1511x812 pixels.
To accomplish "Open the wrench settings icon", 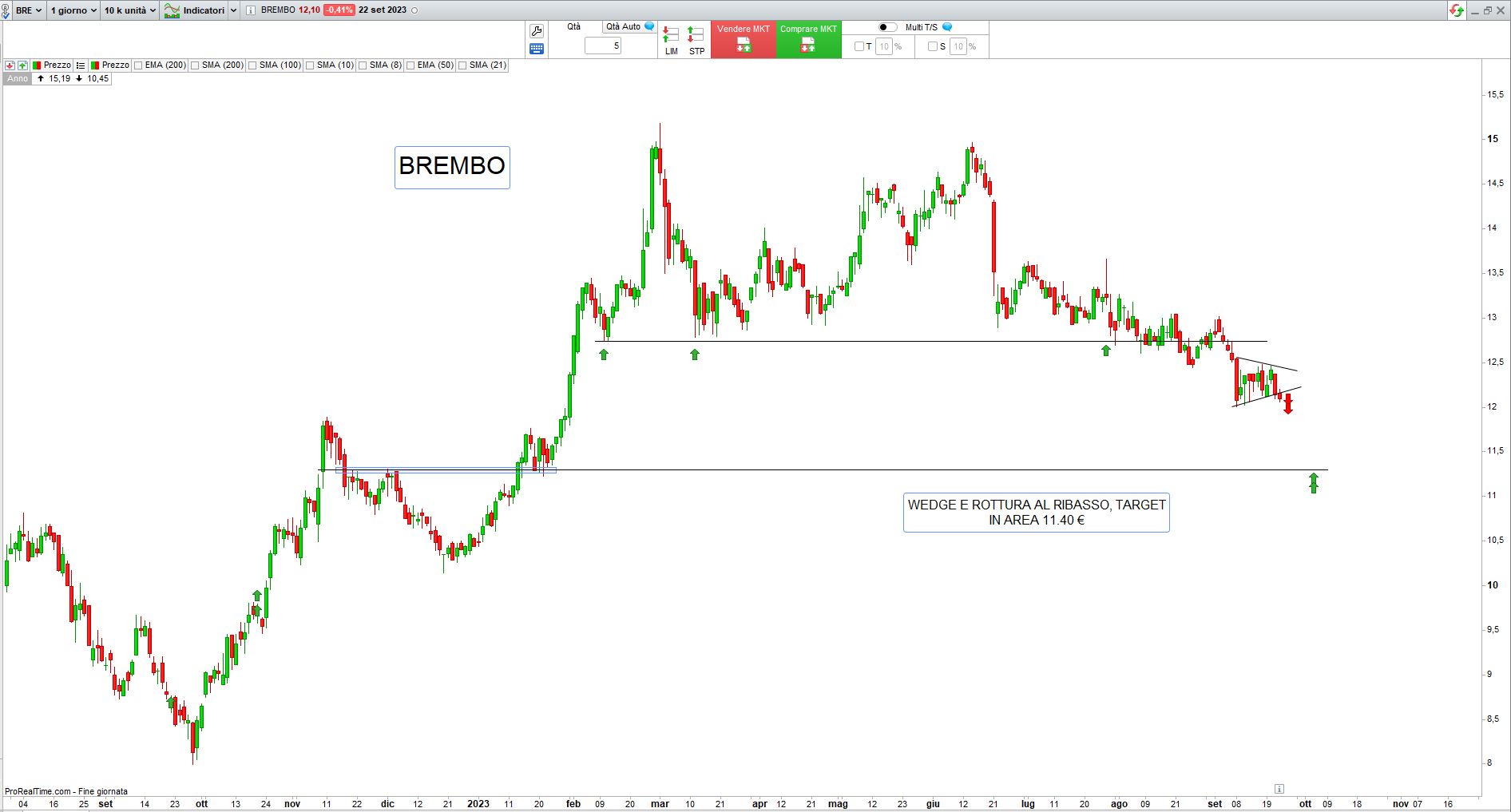I will [x=537, y=31].
